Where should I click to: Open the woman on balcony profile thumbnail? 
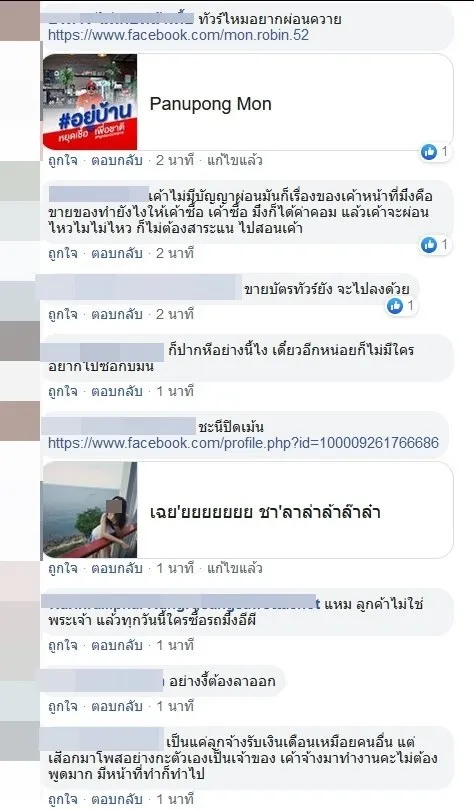pyautogui.click(x=90, y=510)
